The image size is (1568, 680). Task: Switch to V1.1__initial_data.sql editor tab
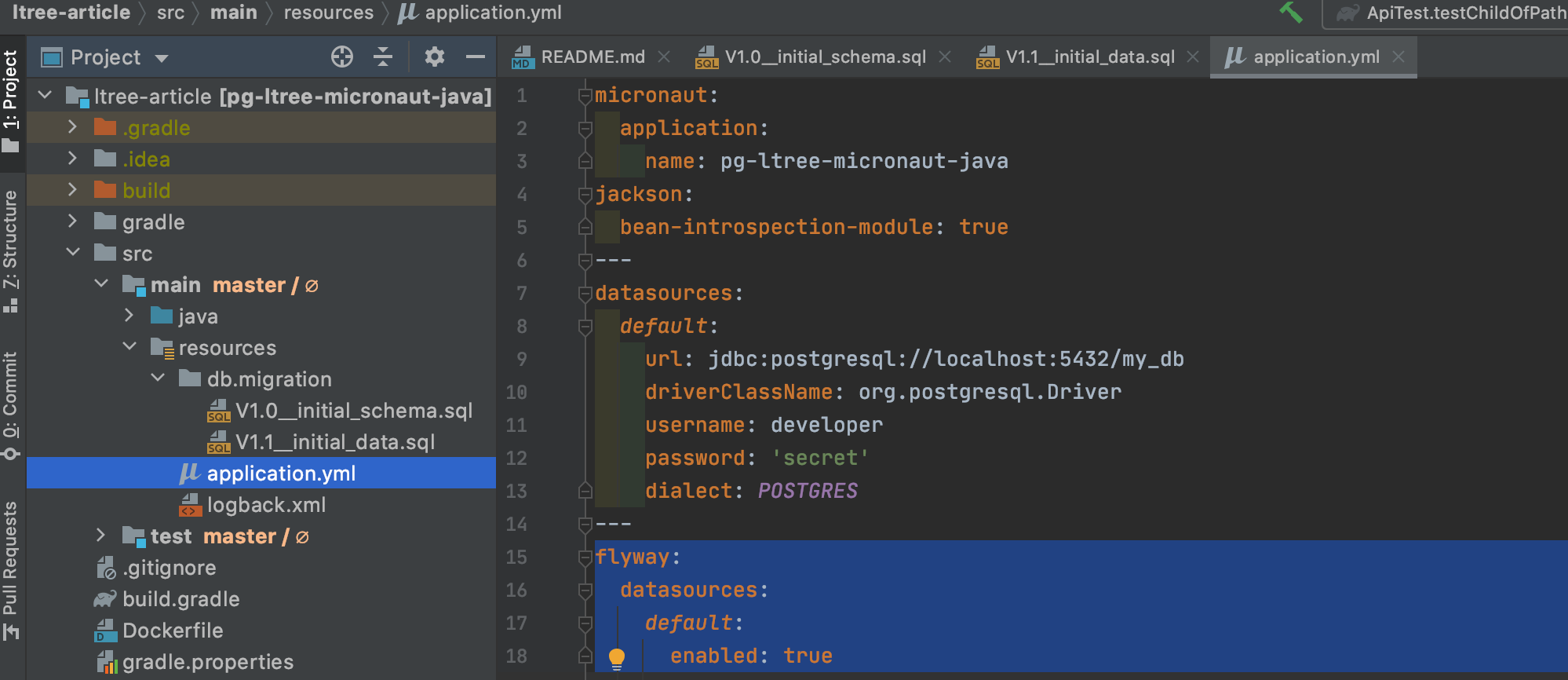(x=1090, y=57)
